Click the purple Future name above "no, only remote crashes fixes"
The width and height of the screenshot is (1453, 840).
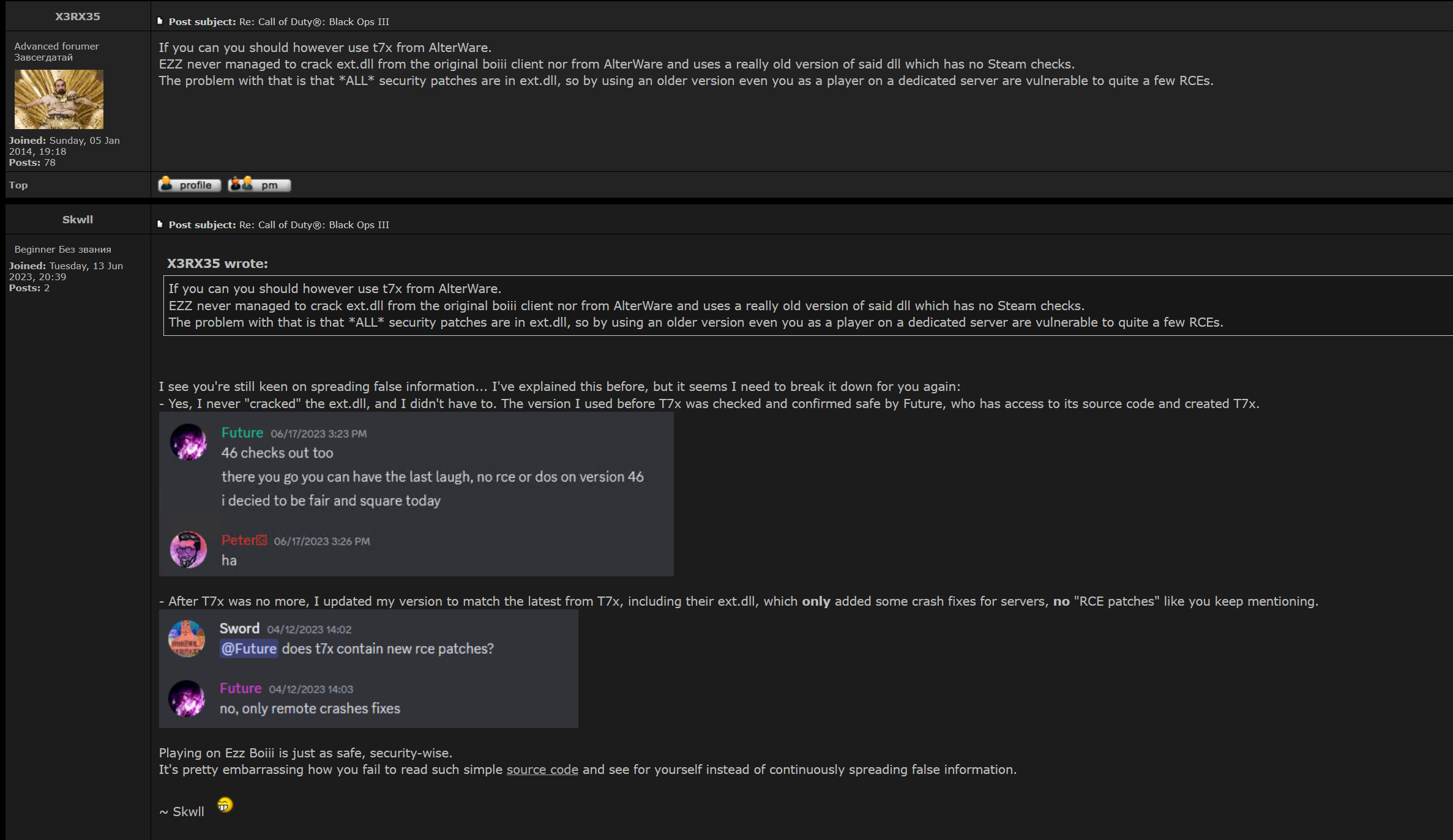(241, 688)
